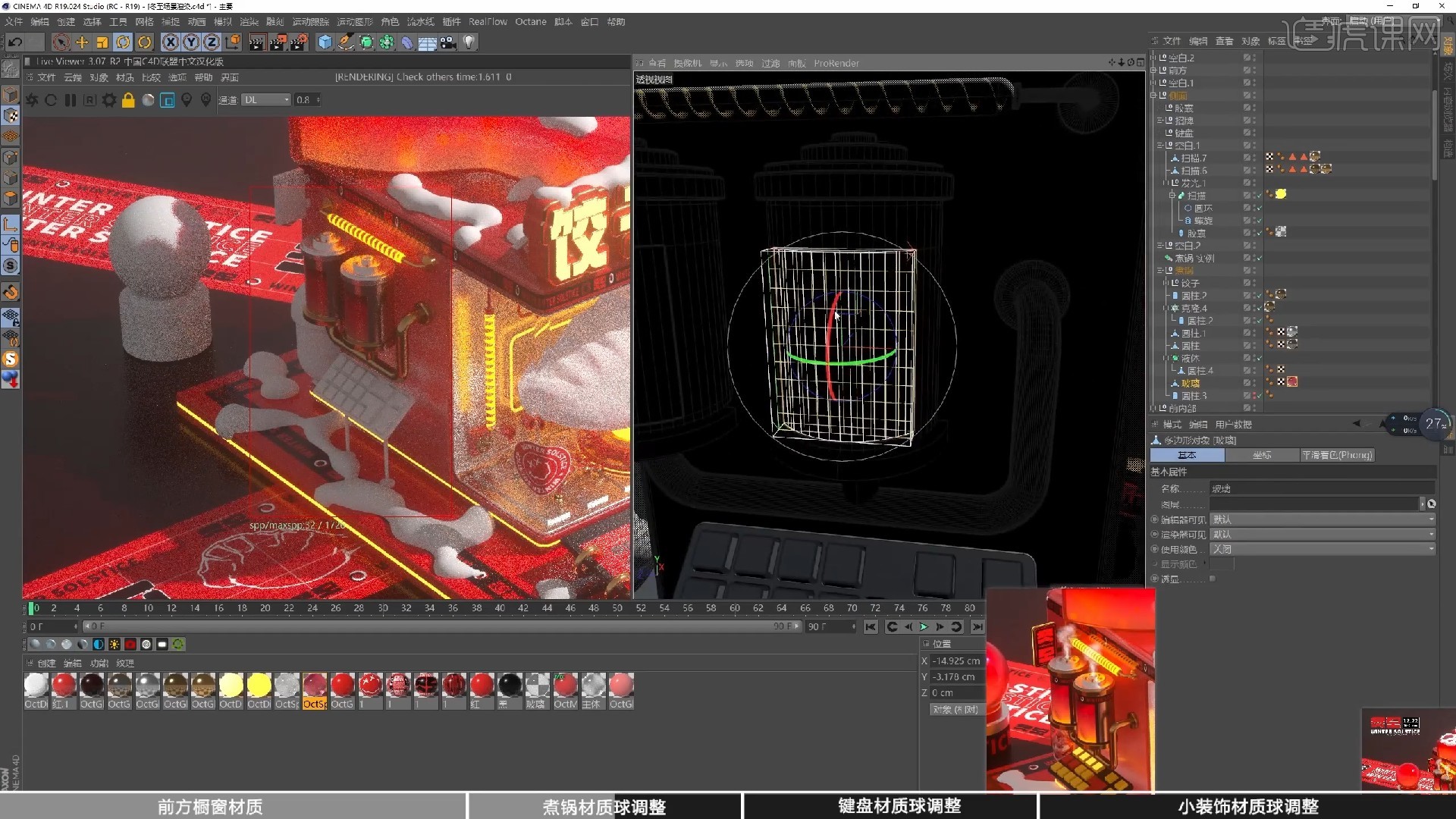Open 使用颜色 dropdown
This screenshot has height=819, width=1456.
coord(1322,549)
